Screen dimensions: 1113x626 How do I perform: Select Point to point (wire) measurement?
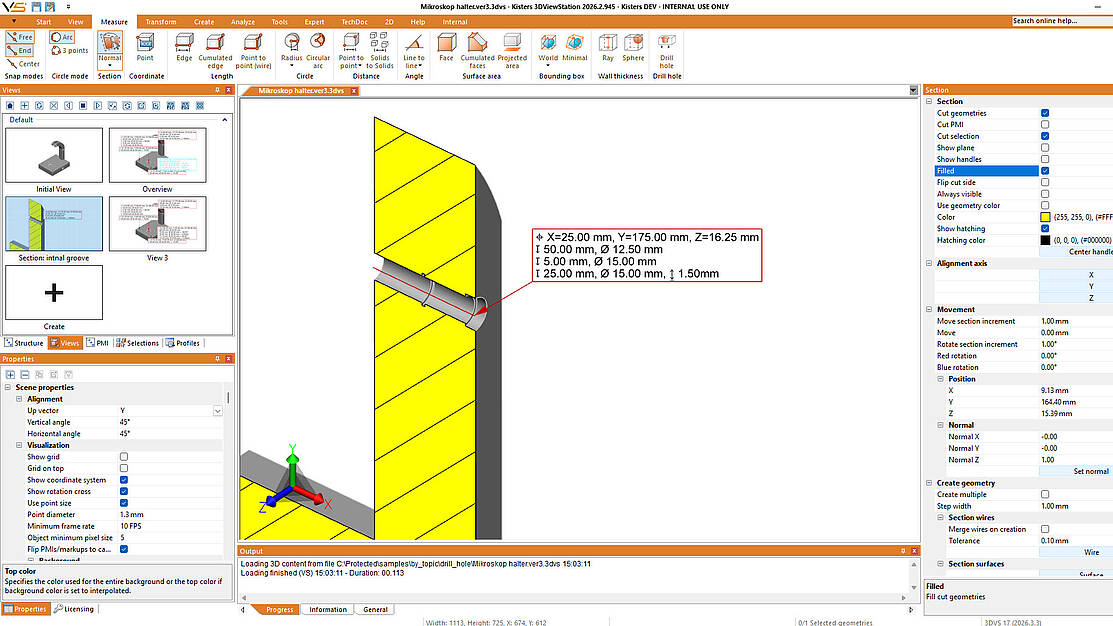(253, 50)
